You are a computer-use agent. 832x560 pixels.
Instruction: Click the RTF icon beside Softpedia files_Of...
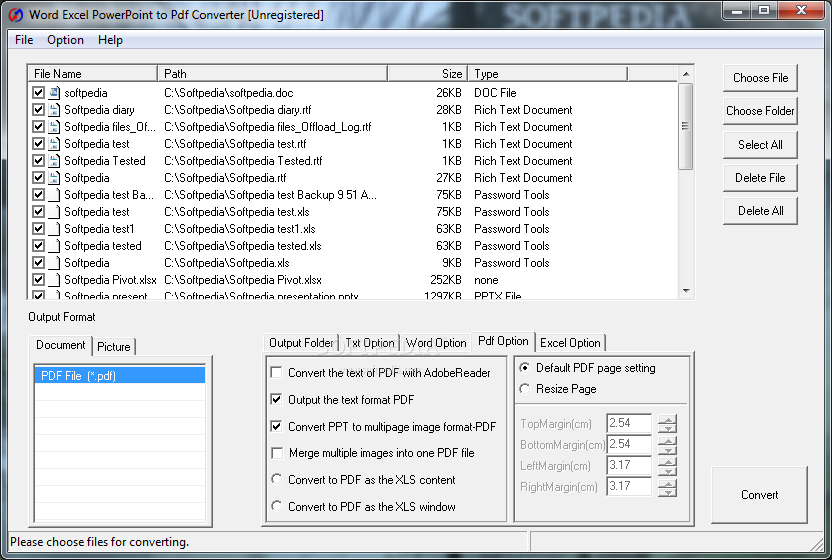pos(54,127)
